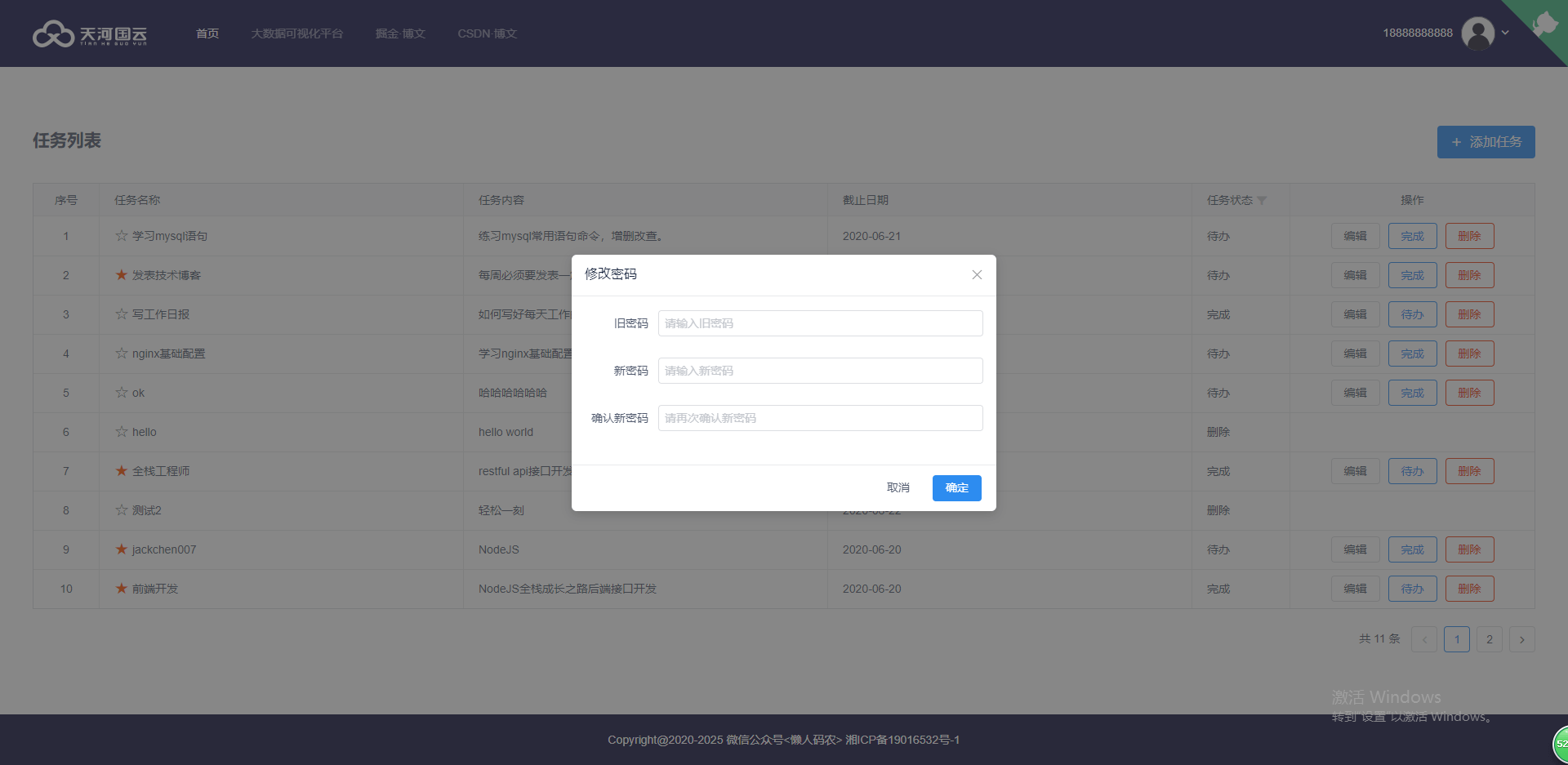Click 删除 for 前端开发 row

1469,589
